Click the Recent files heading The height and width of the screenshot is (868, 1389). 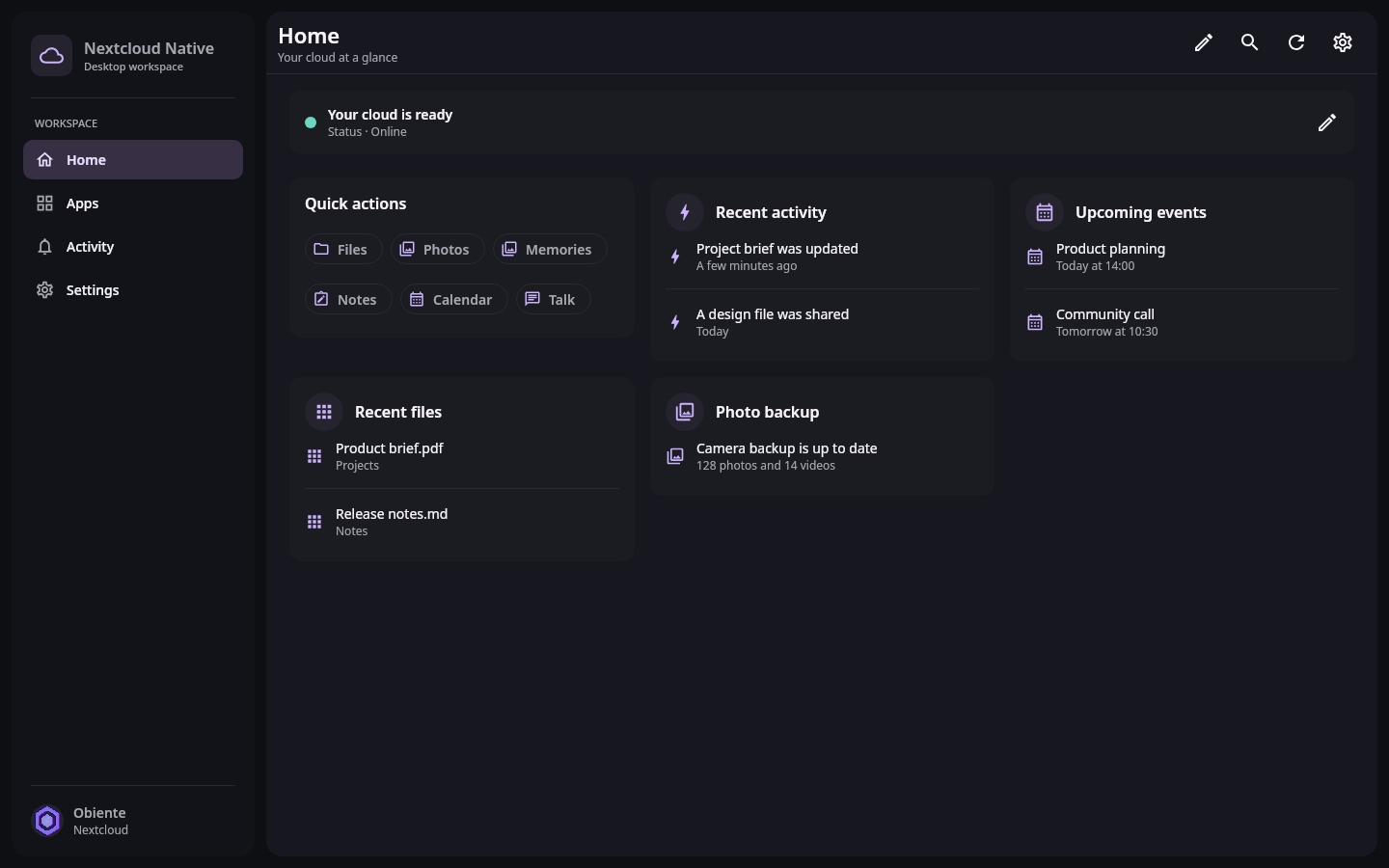pos(398,412)
